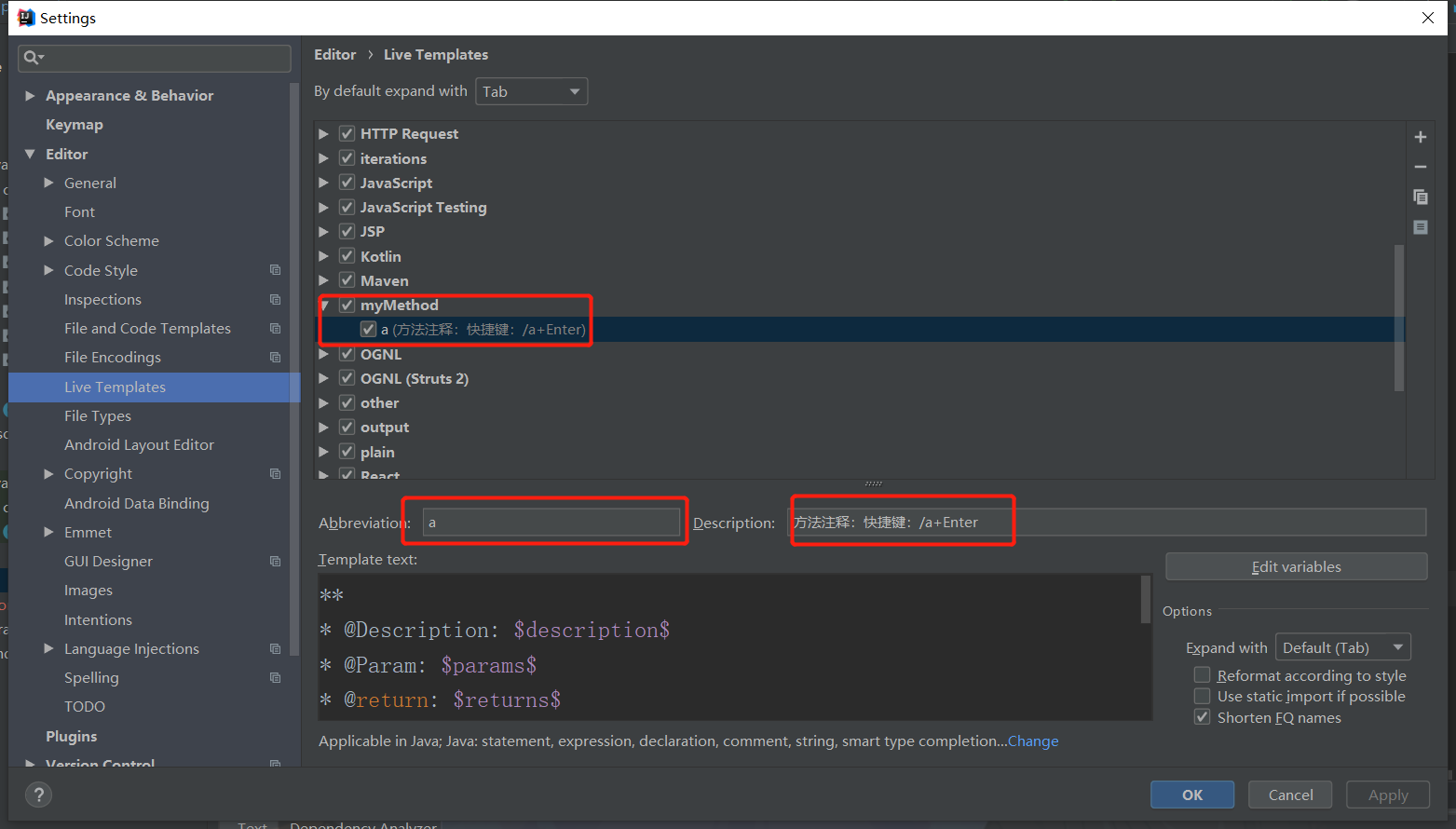Open the 'By default expand with' Tab dropdown
The image size is (1456, 829).
pos(531,91)
